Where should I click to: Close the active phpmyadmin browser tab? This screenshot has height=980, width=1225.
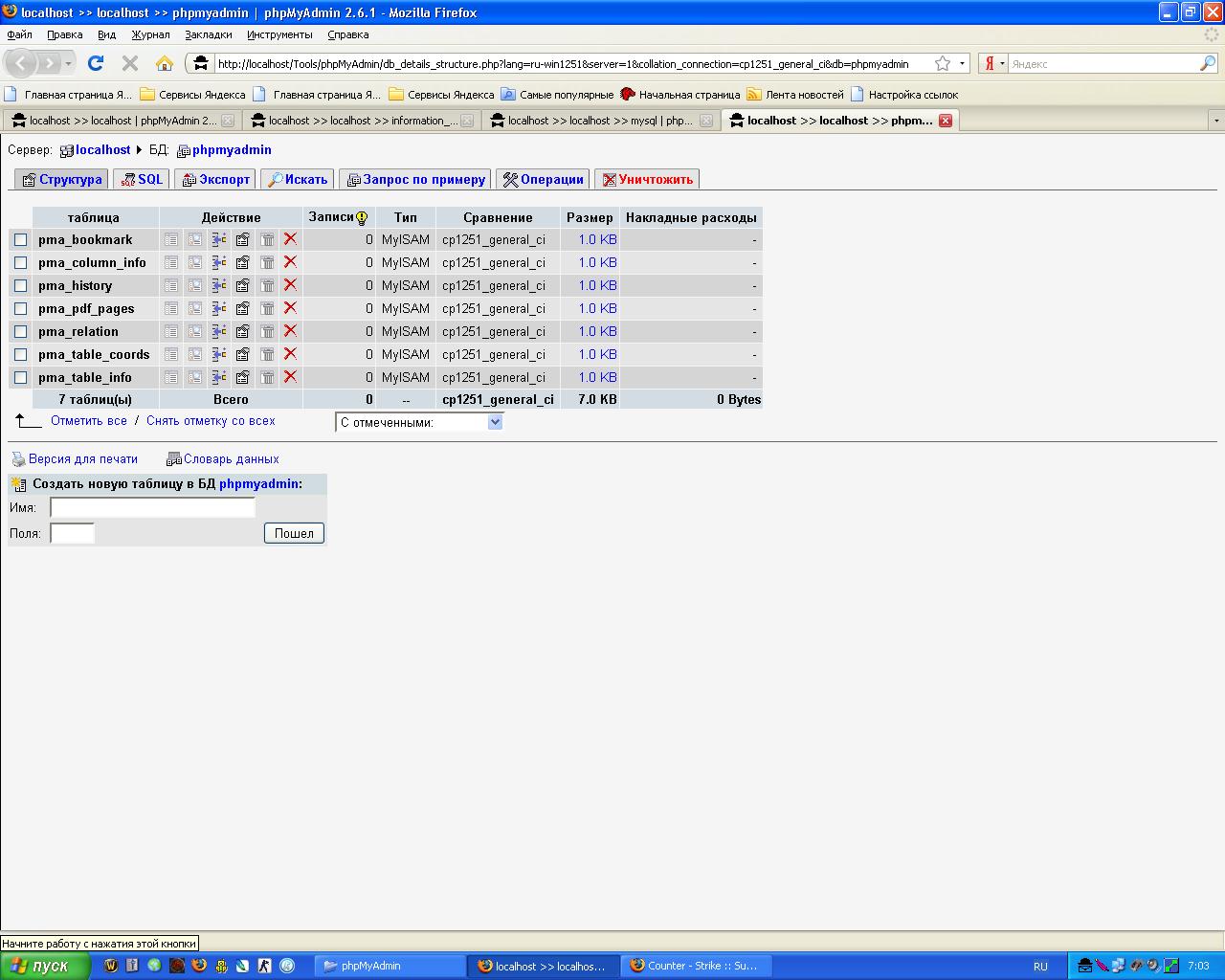(946, 121)
